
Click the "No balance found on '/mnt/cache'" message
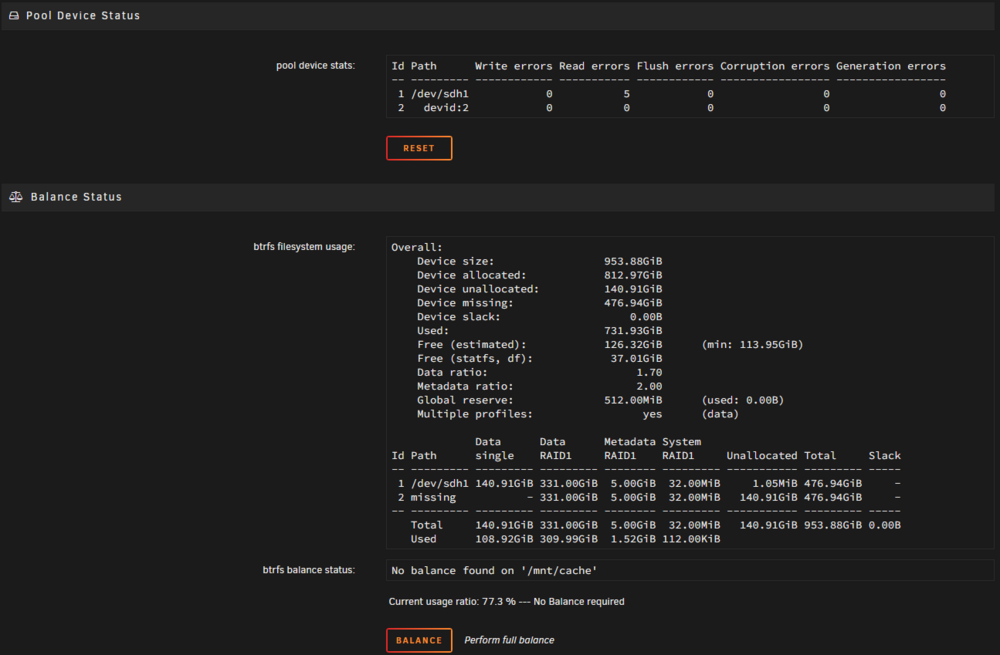494,571
